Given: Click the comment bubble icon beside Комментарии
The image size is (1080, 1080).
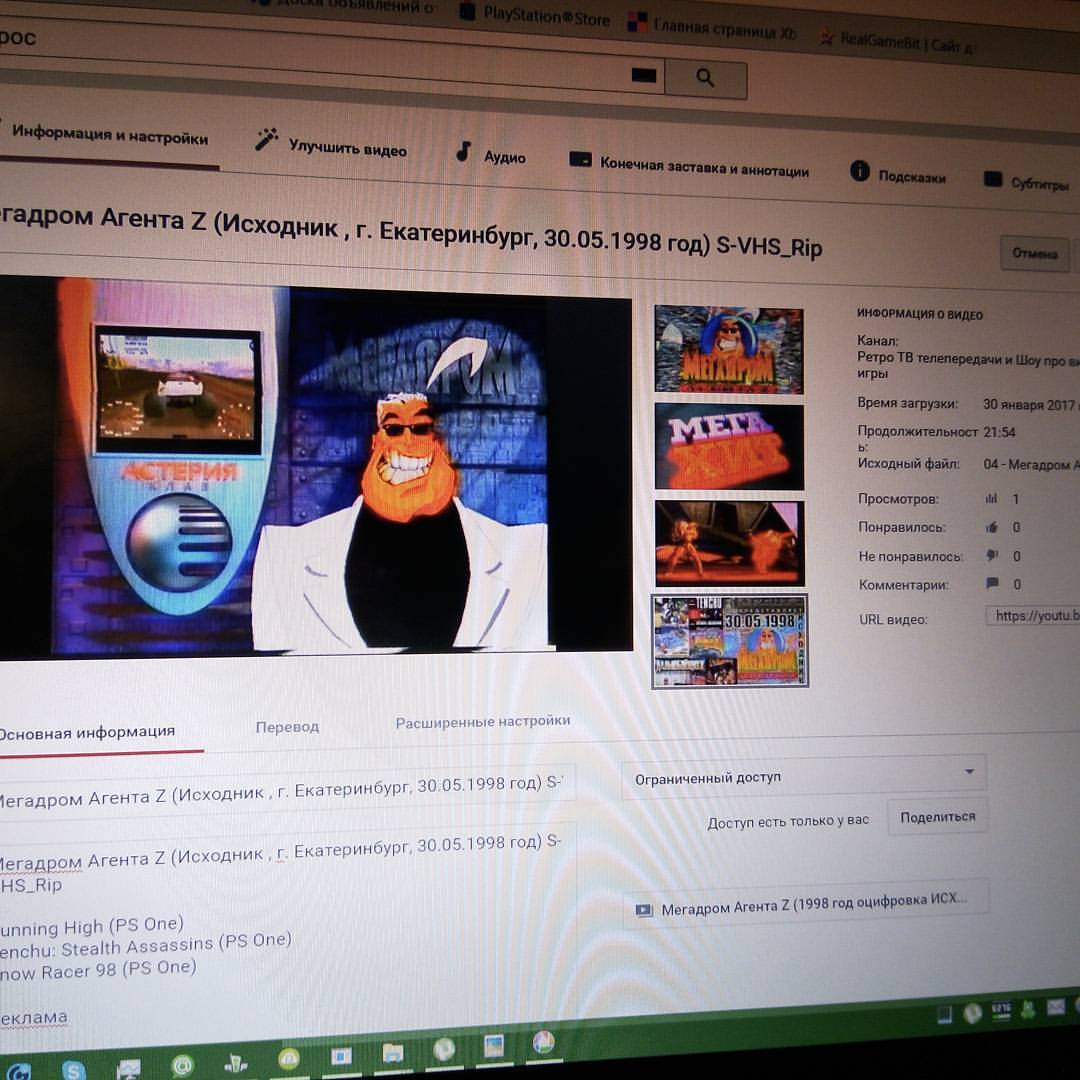Looking at the screenshot, I should point(993,584).
